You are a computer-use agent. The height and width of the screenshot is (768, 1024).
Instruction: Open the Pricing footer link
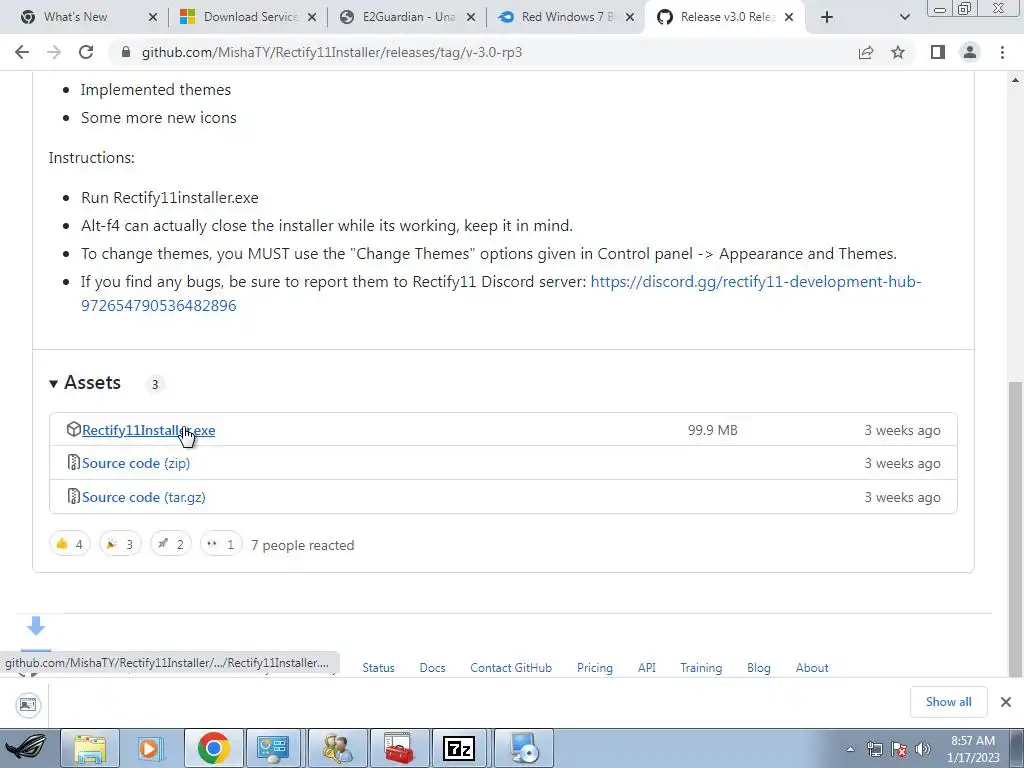coord(594,667)
